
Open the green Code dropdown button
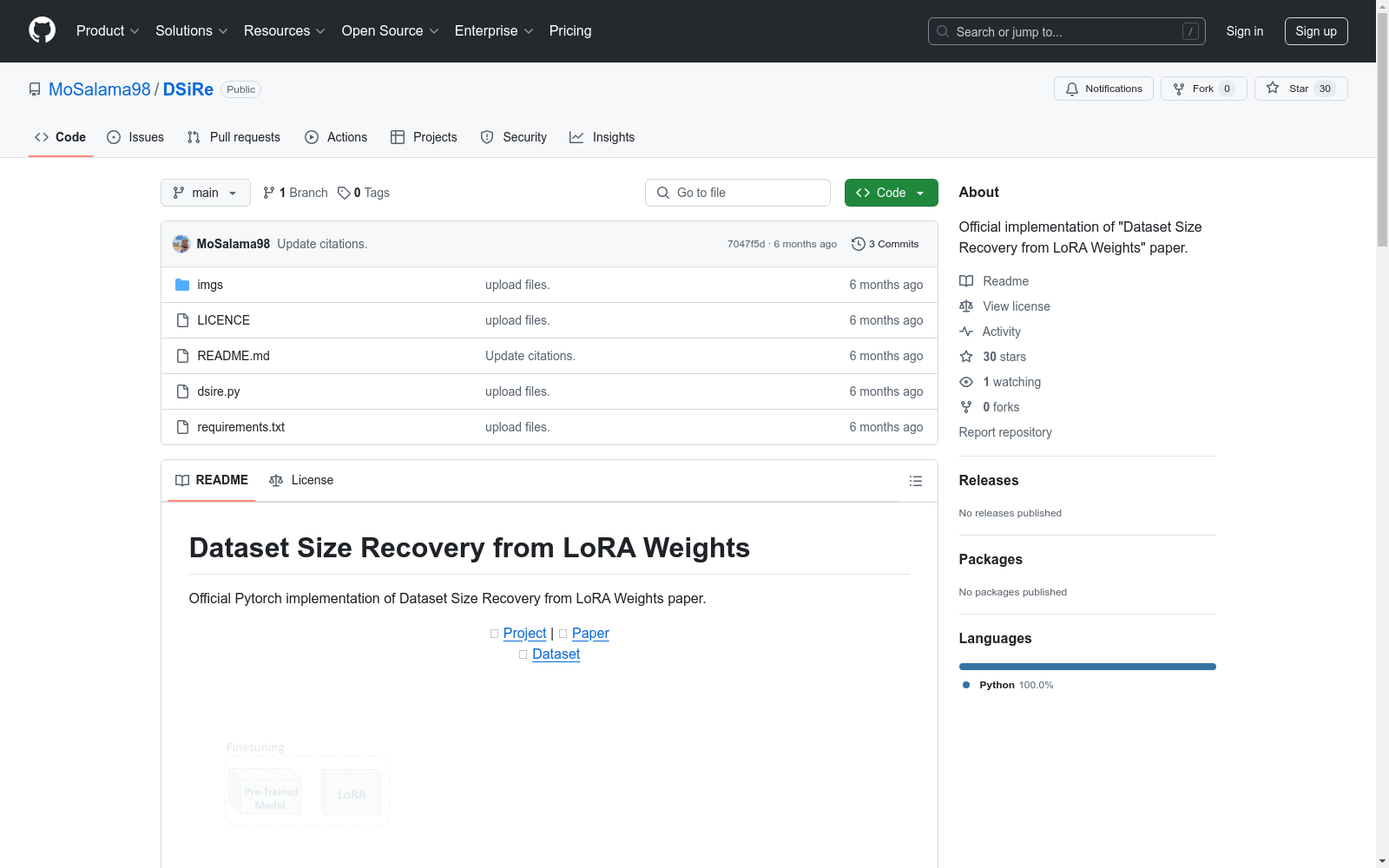pyautogui.click(x=891, y=193)
